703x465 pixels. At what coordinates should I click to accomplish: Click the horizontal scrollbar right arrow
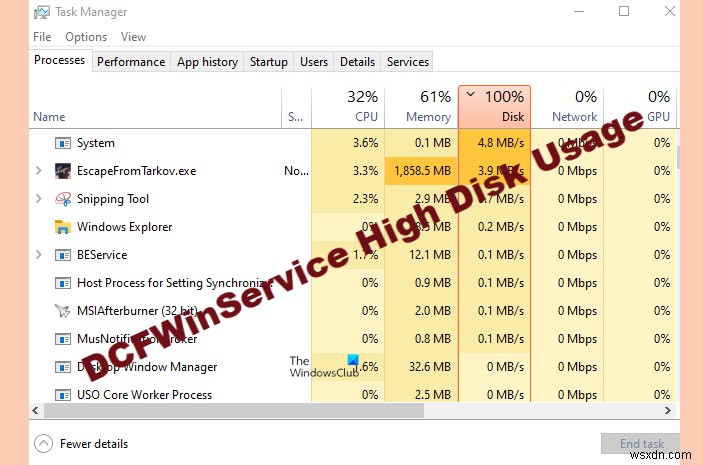[668, 410]
